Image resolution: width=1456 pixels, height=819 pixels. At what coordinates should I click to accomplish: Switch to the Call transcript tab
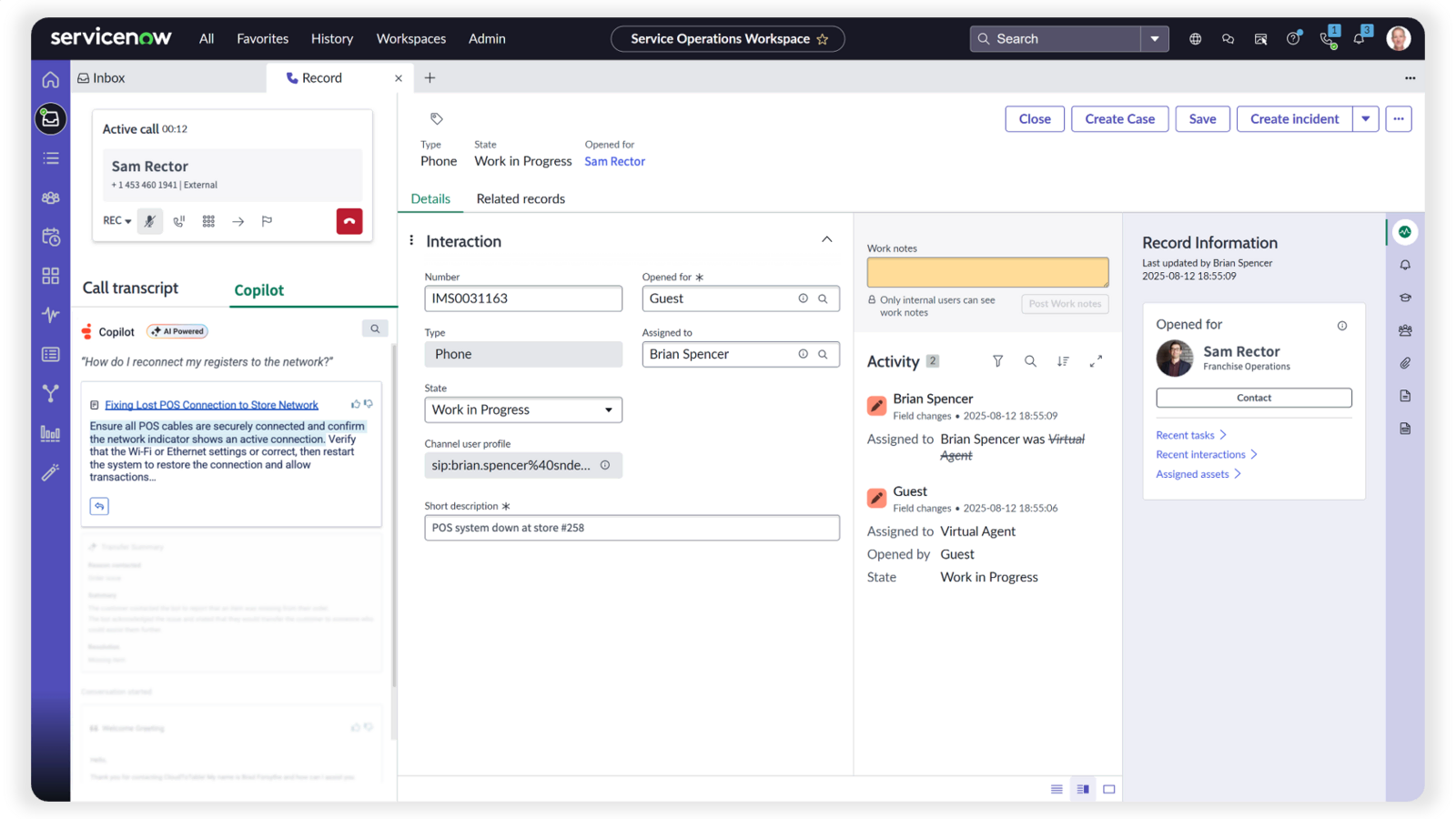130,288
